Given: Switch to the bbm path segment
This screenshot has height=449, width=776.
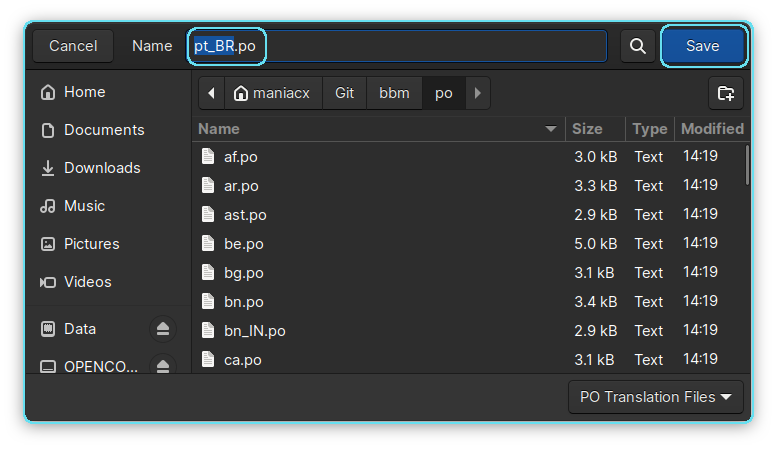Looking at the screenshot, I should point(394,93).
